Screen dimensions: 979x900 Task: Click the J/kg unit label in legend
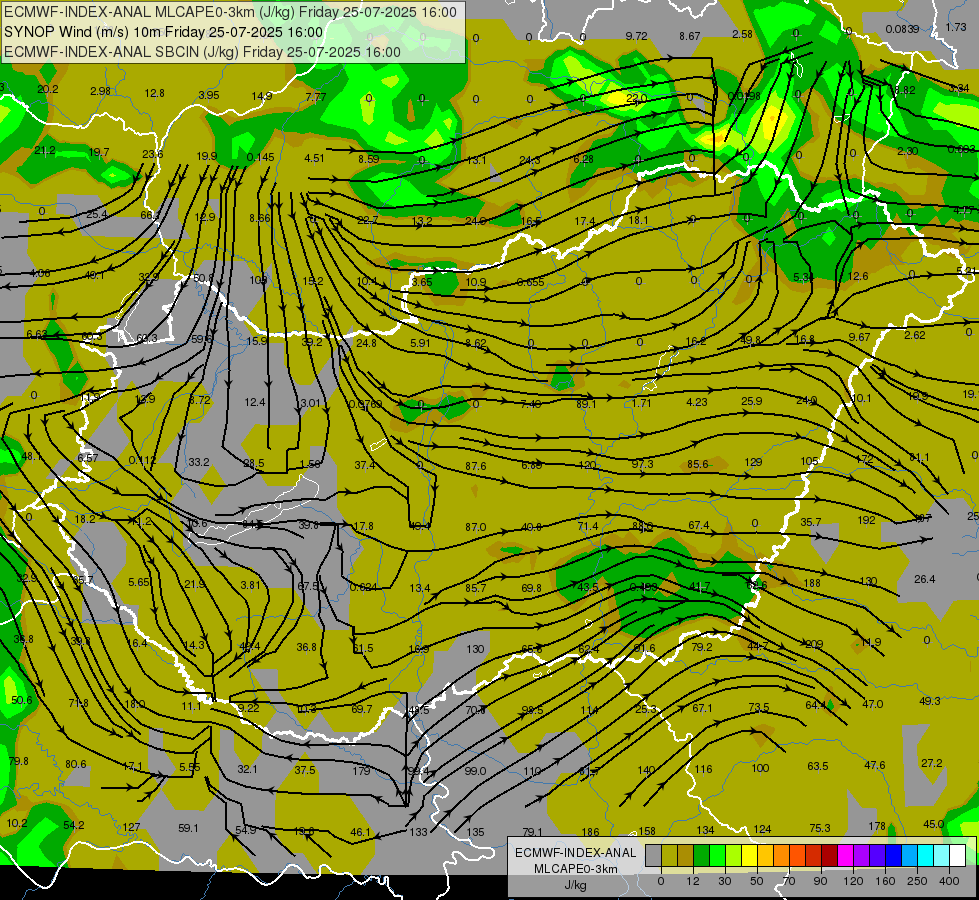[575, 885]
